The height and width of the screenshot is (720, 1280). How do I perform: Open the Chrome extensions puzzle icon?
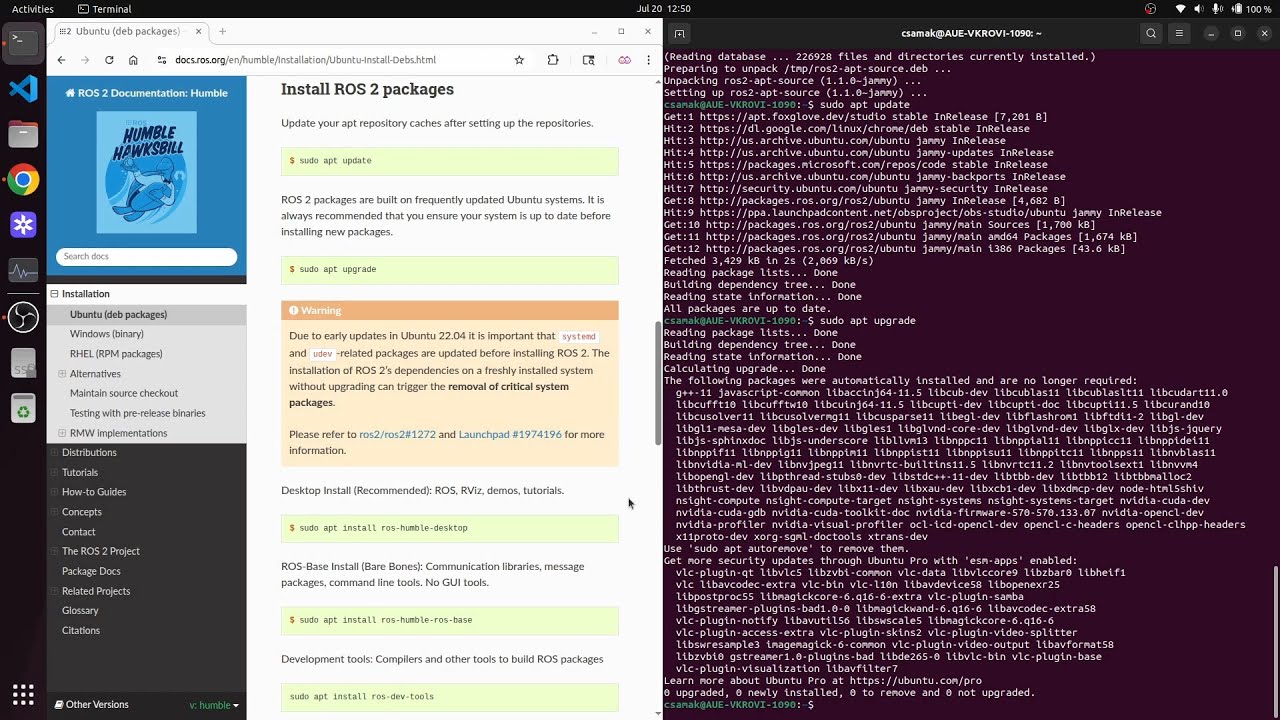point(553,60)
